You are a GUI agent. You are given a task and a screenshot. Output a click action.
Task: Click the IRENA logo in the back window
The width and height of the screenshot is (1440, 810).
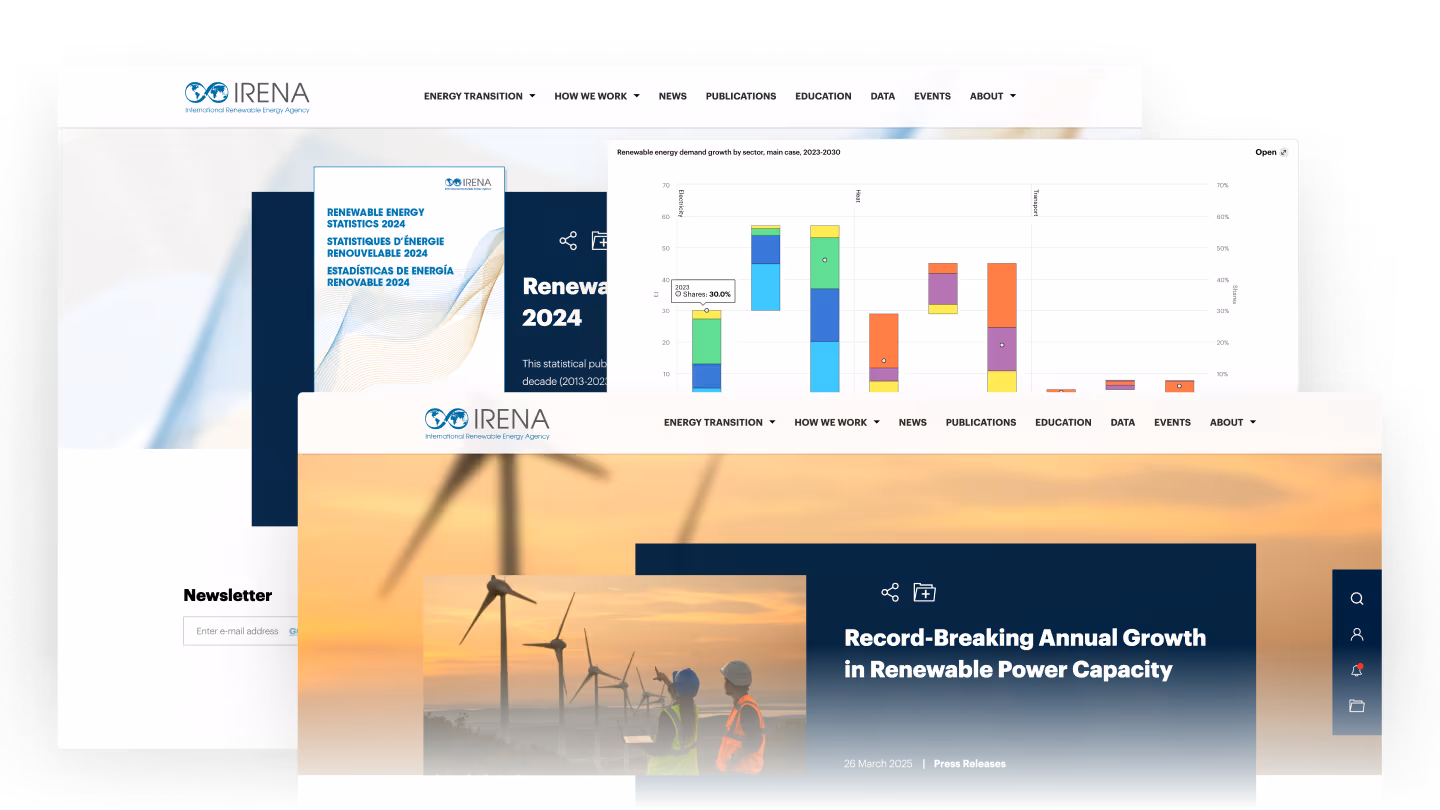point(247,97)
